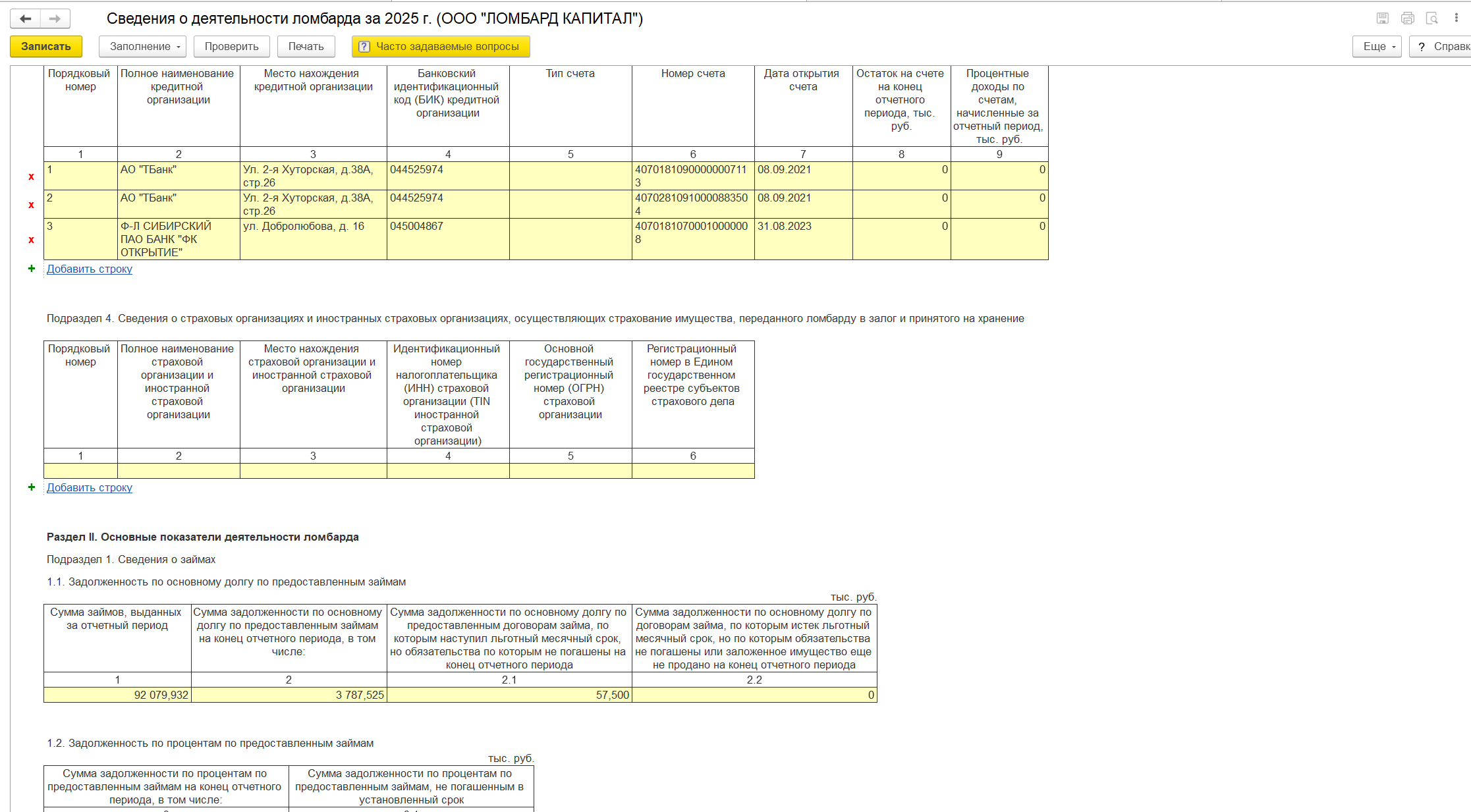Open the Справка help button
The height and width of the screenshot is (812, 1471).
pos(1441,47)
